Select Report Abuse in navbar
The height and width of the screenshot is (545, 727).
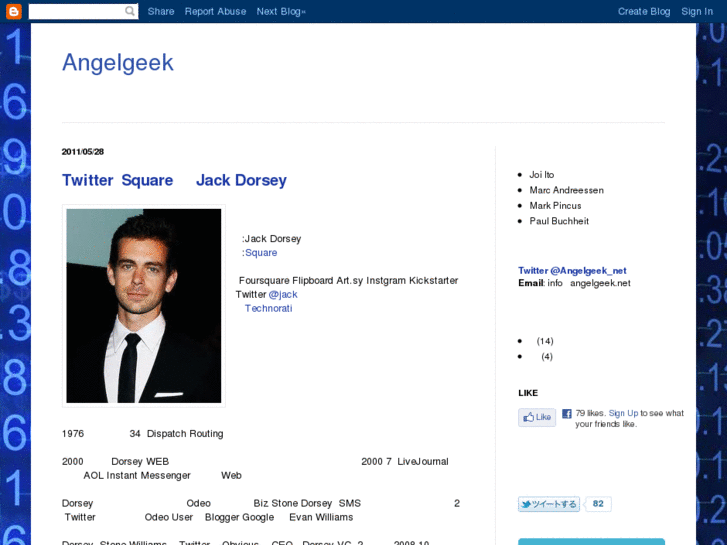[x=215, y=12]
